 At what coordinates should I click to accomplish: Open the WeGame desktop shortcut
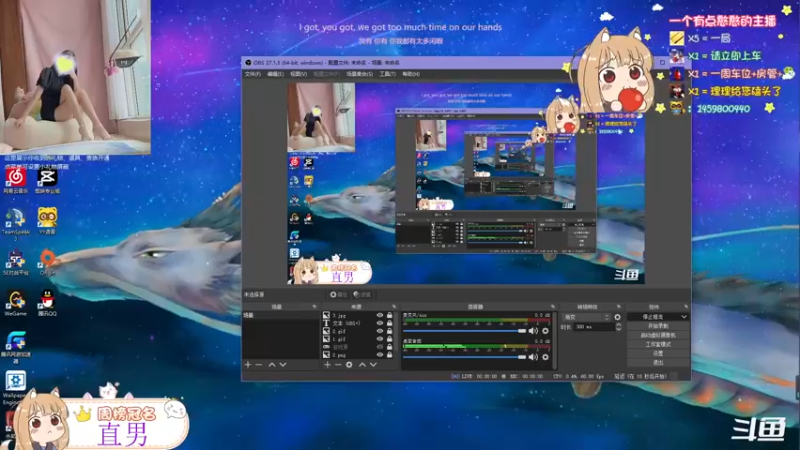(15, 301)
